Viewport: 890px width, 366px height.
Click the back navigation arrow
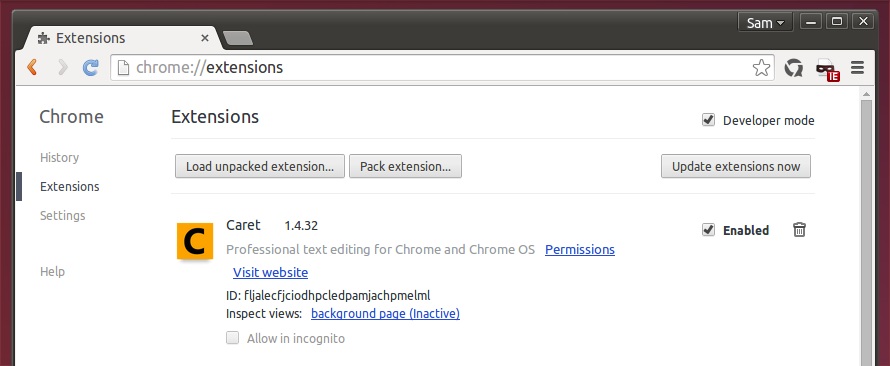[32, 68]
